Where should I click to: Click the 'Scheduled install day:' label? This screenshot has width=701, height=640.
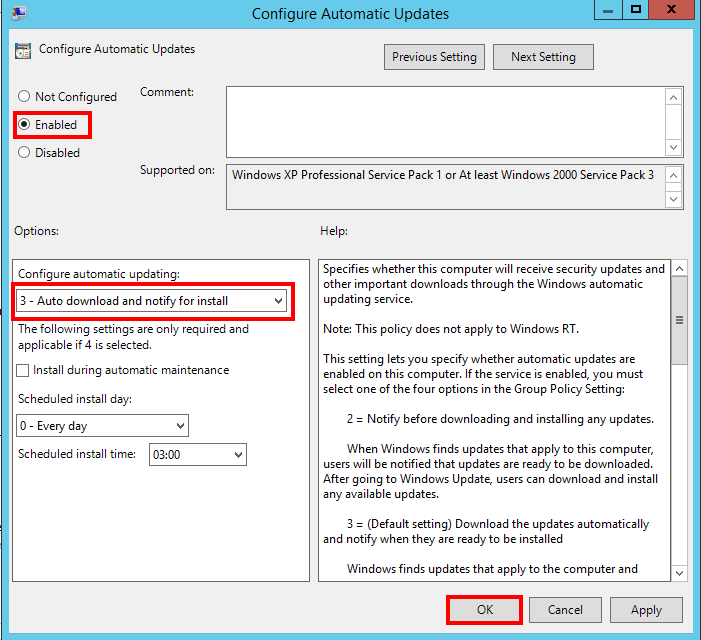pyautogui.click(x=75, y=399)
